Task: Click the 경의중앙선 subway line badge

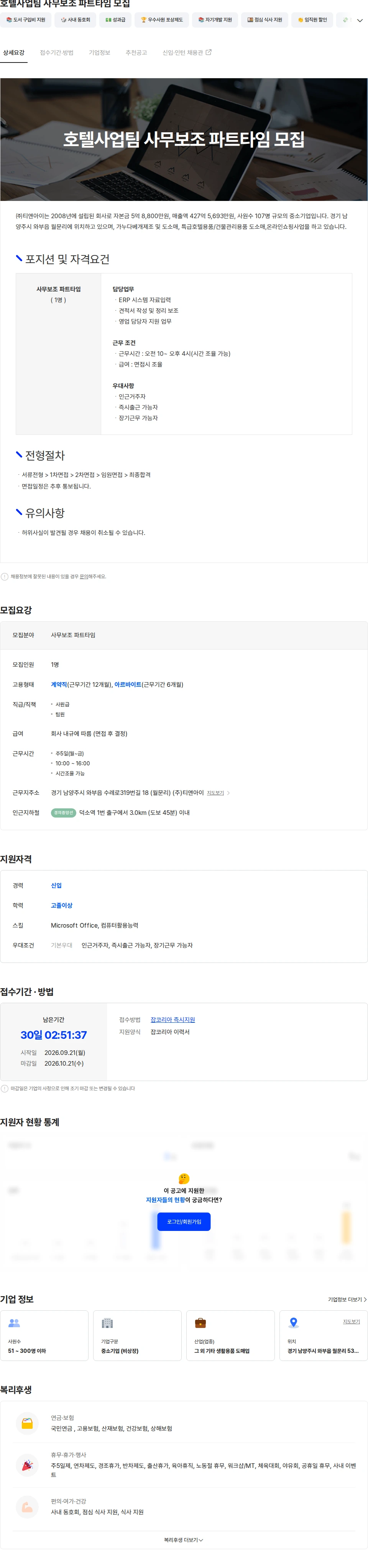Action: (63, 813)
